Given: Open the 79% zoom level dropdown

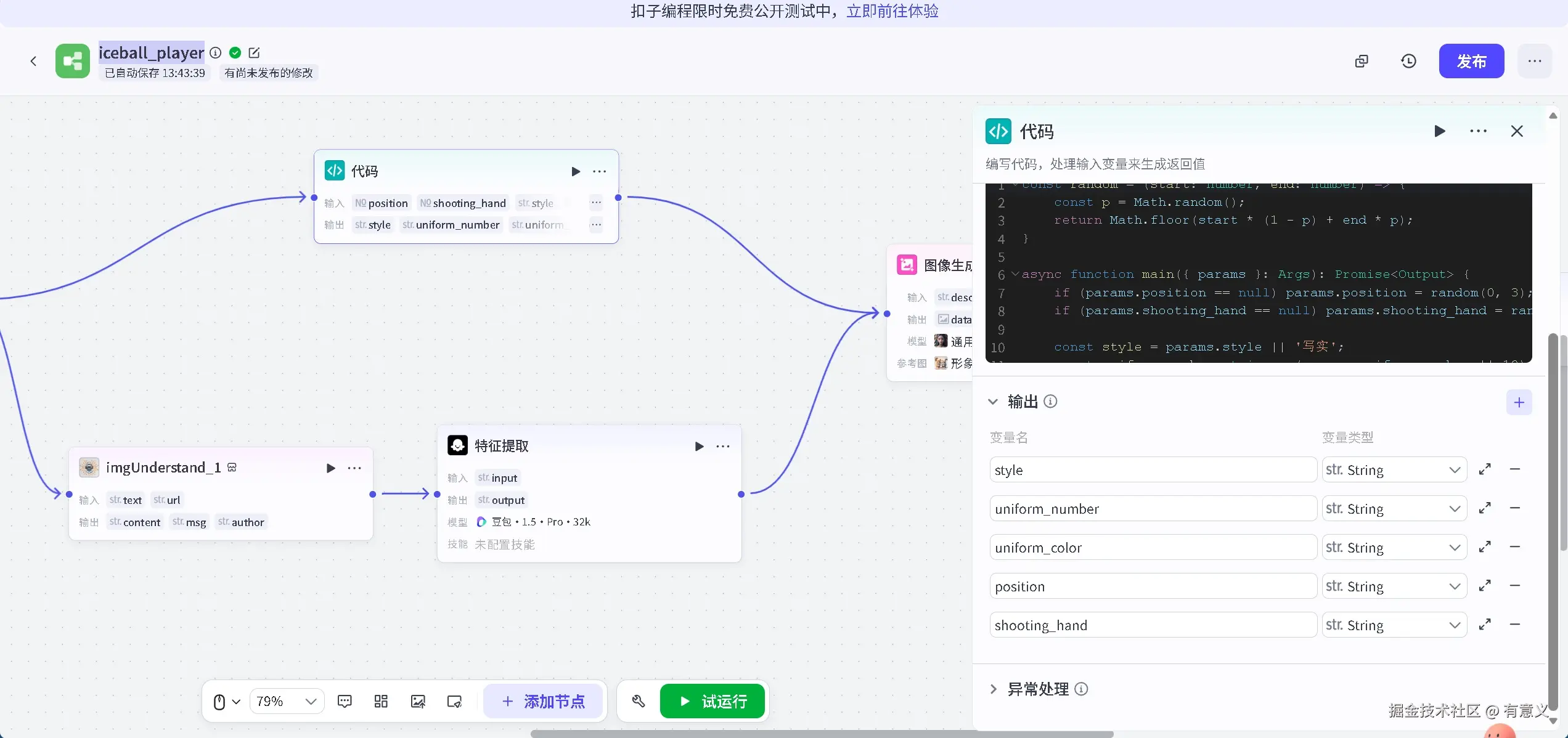Looking at the screenshot, I should pos(287,701).
